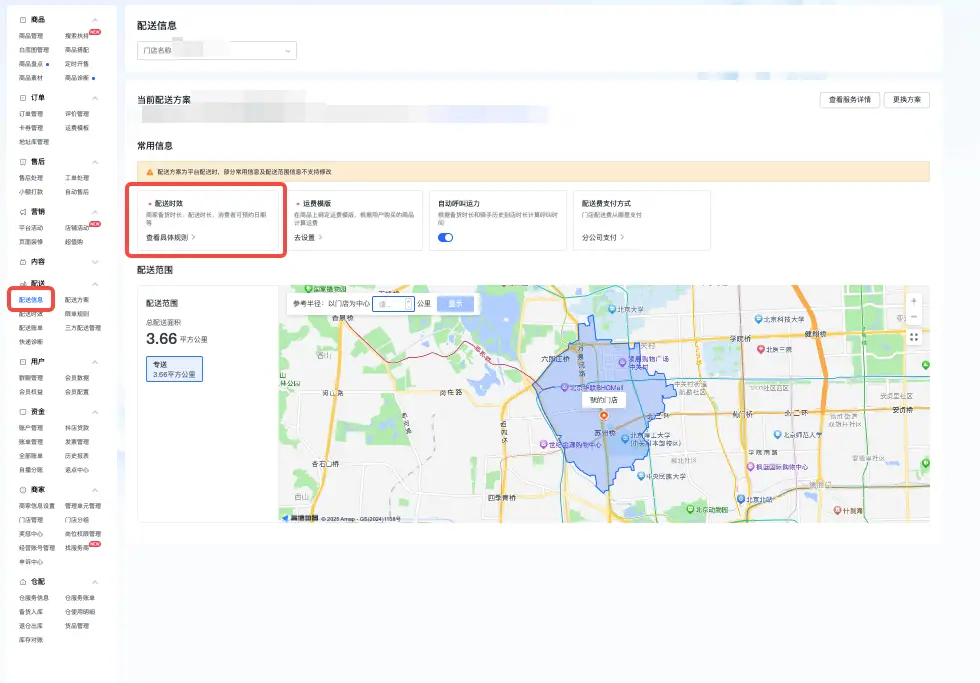Click the 内容 section icon in sidebar
Image resolution: width=980 pixels, height=683 pixels.
[x=23, y=262]
